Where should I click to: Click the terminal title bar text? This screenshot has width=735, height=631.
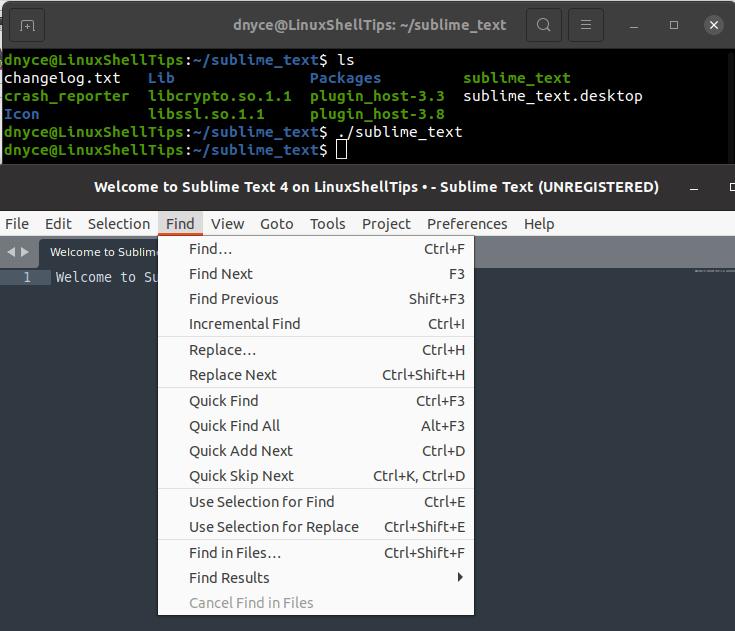coord(369,25)
